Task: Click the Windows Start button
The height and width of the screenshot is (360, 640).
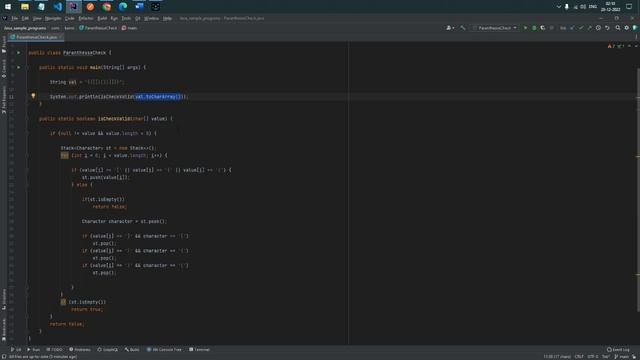Action: coord(8,7)
